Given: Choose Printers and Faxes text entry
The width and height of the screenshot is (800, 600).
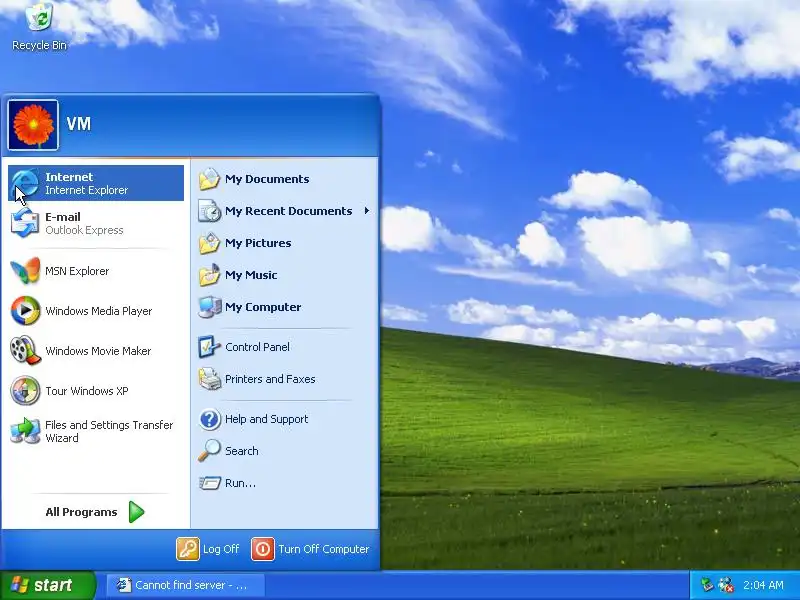Looking at the screenshot, I should 270,379.
